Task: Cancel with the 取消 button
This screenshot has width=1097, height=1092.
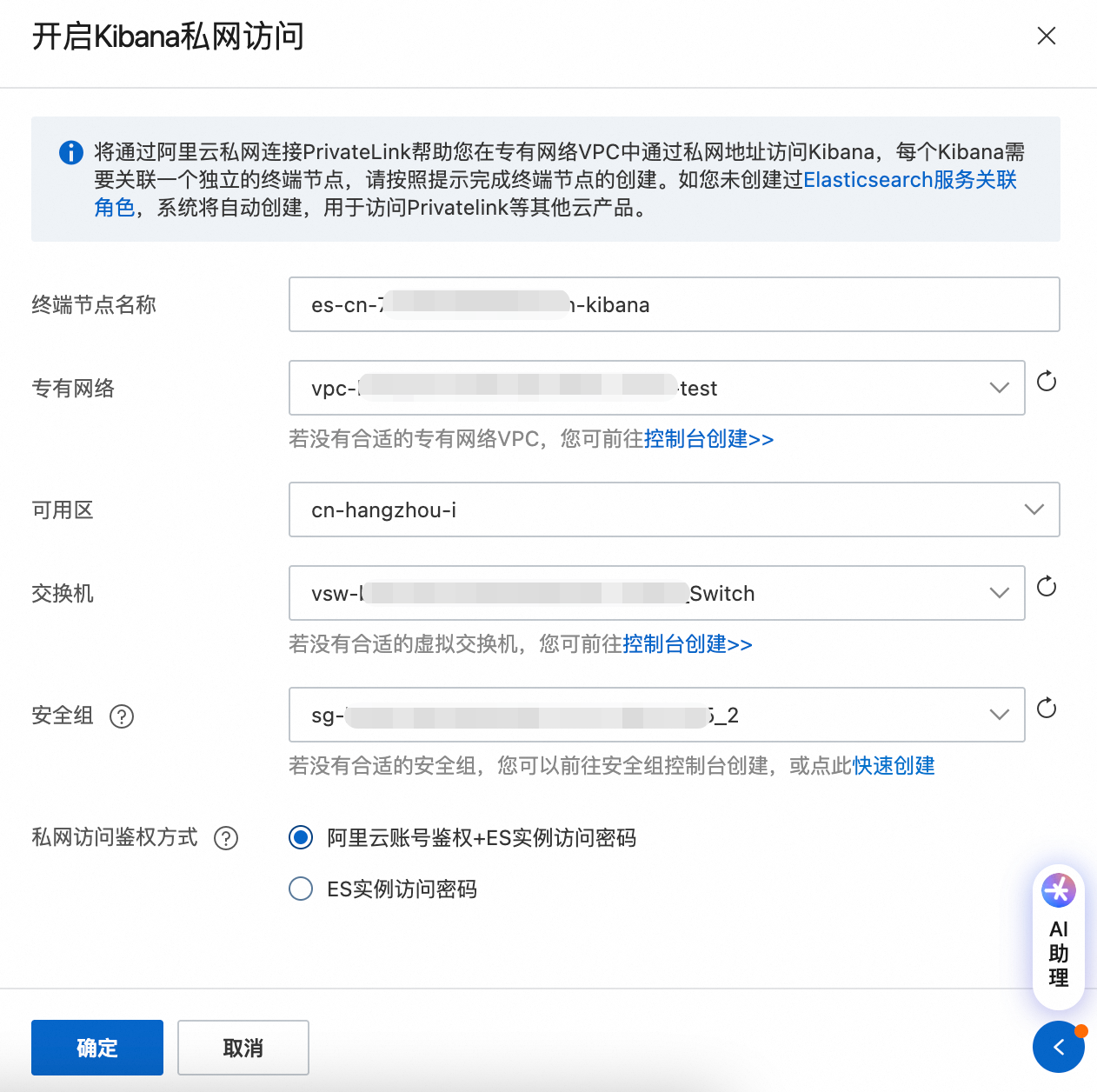Action: pos(243,1048)
